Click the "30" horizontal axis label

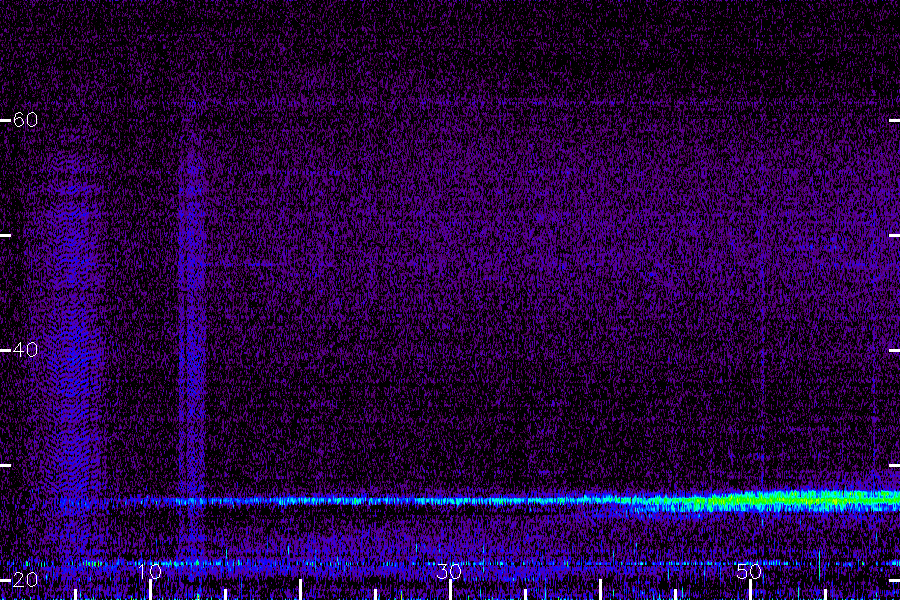pos(449,571)
